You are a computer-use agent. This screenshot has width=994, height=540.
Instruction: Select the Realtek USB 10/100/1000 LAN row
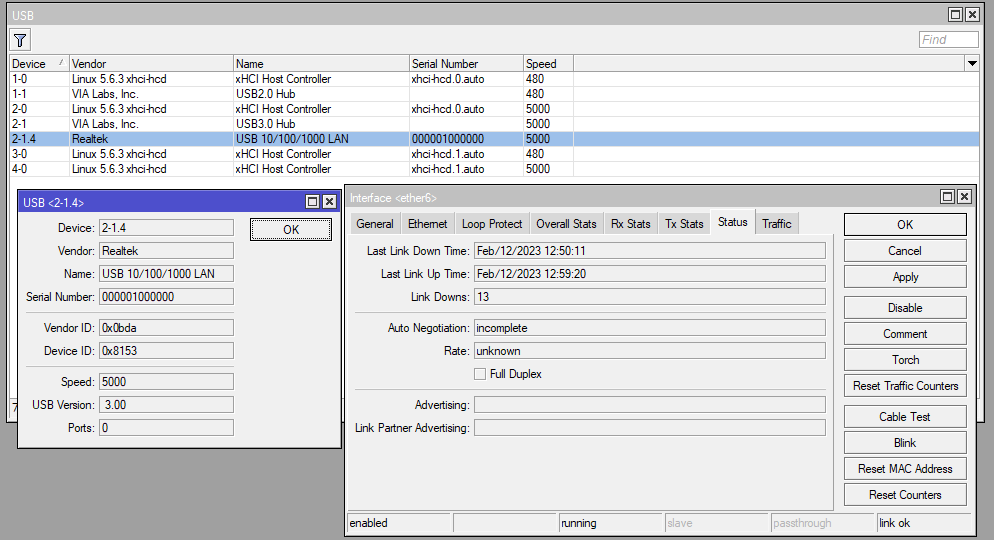coord(494,139)
